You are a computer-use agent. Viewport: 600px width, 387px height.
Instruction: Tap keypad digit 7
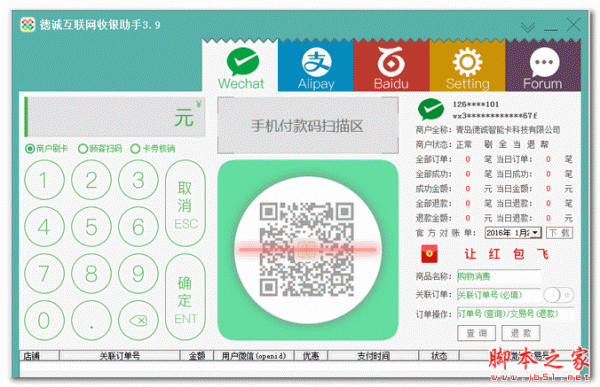[x=44, y=273]
